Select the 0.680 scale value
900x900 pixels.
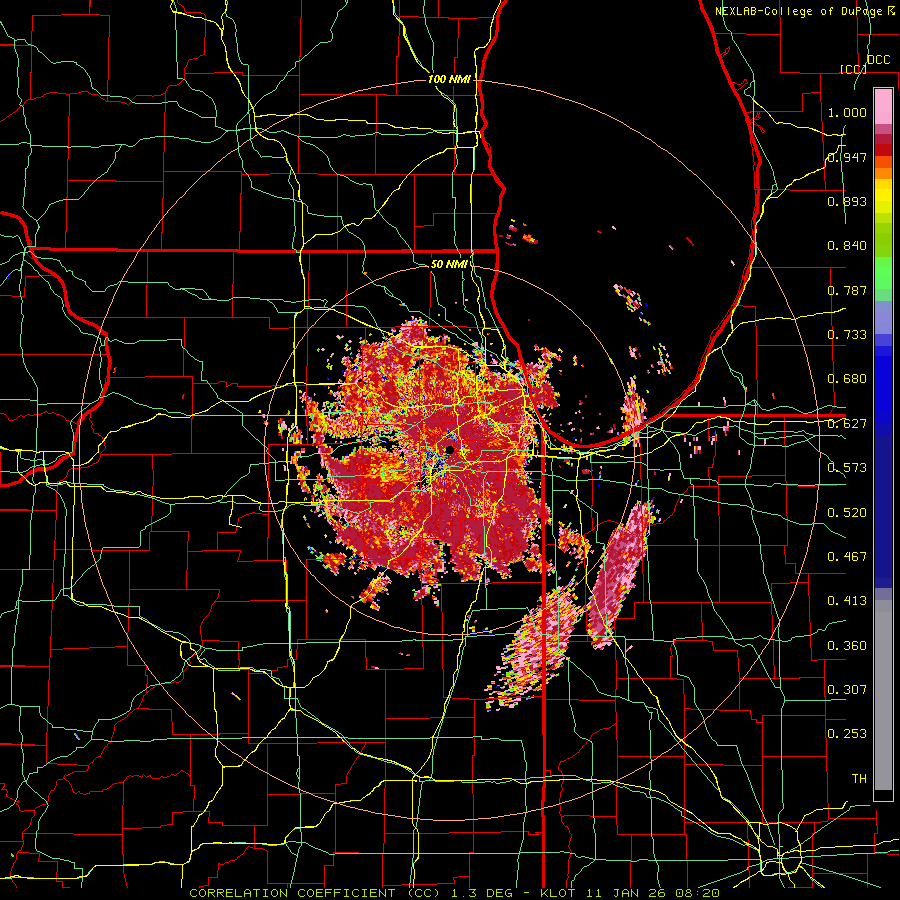coord(847,379)
